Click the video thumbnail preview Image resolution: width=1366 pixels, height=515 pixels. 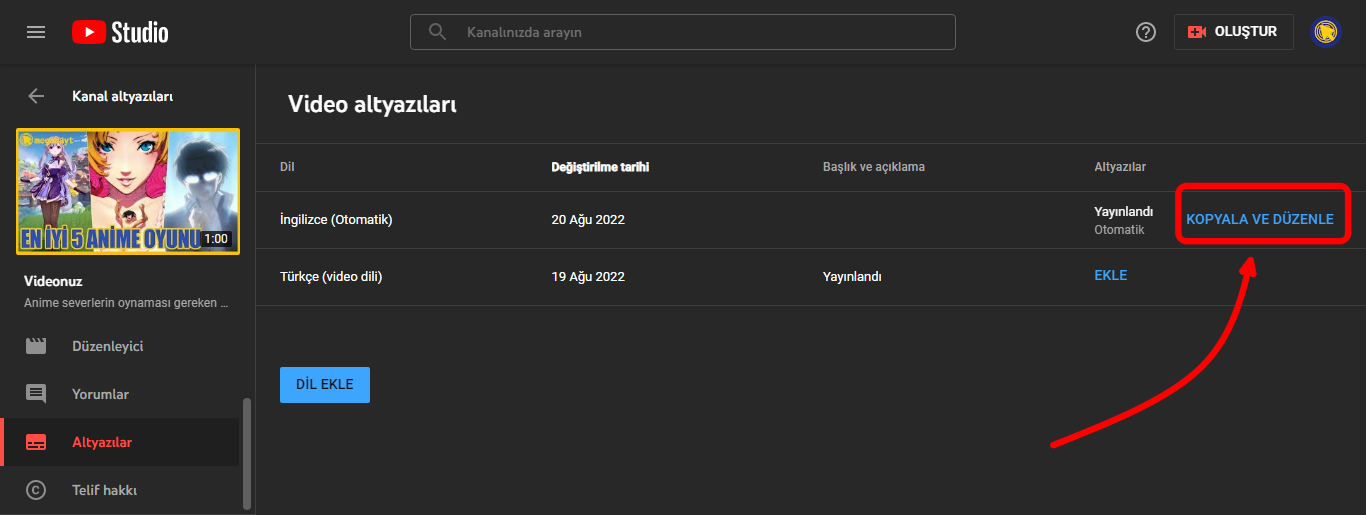tap(128, 191)
